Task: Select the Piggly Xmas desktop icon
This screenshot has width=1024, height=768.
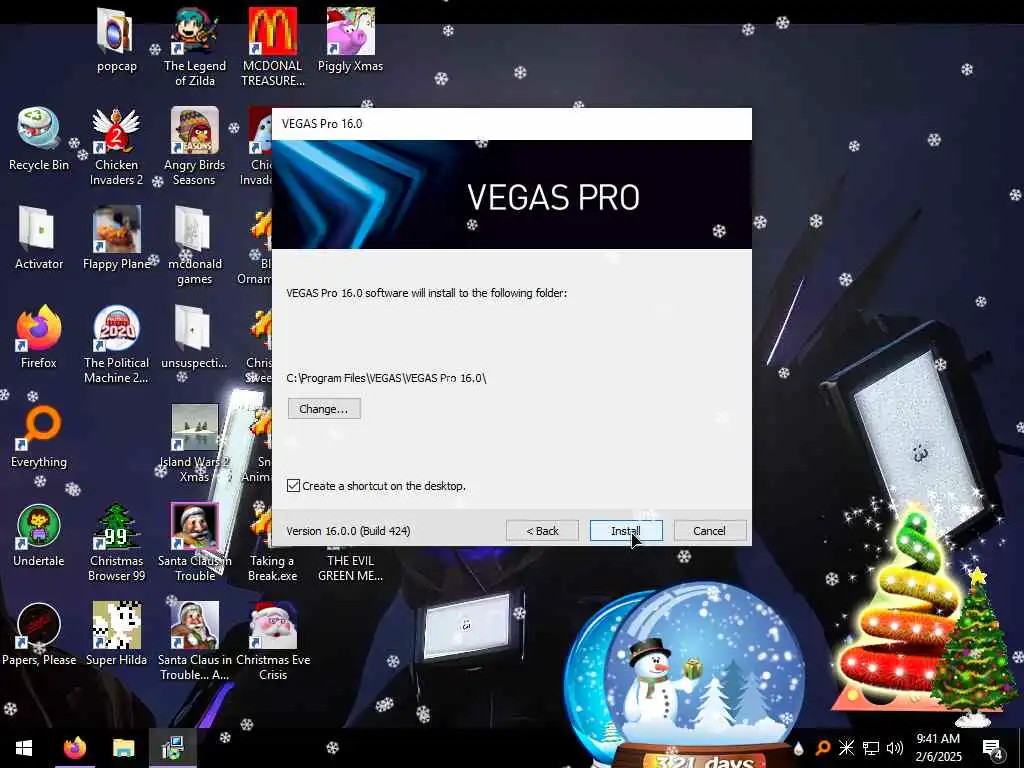Action: tap(351, 40)
